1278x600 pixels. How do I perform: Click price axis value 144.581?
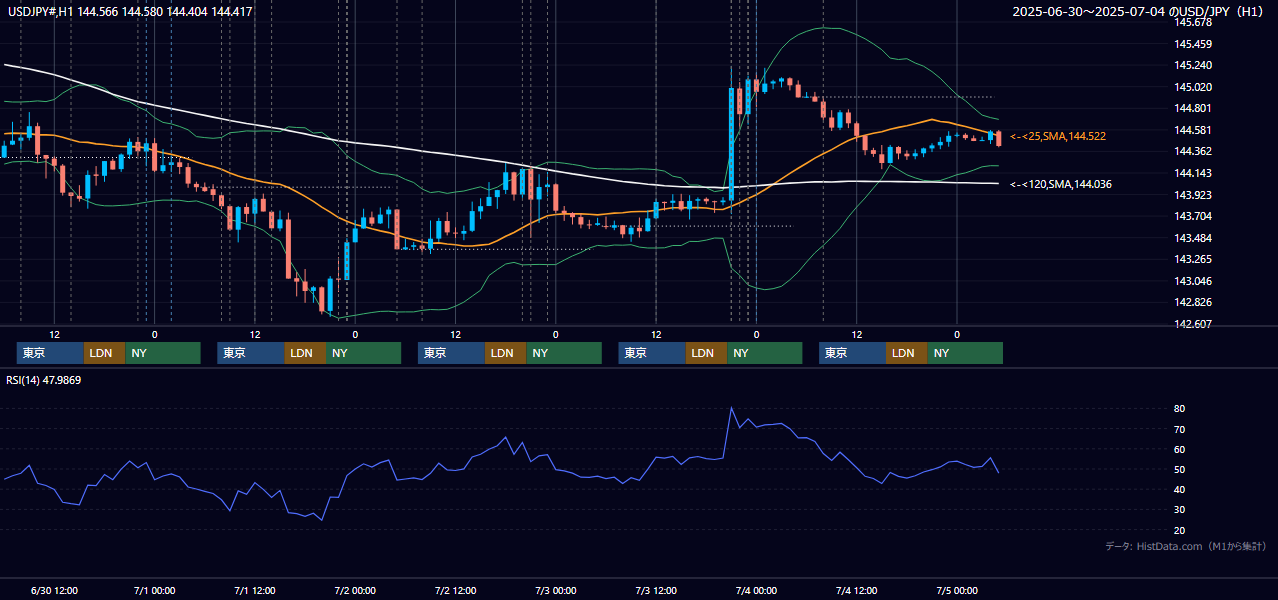click(1193, 130)
